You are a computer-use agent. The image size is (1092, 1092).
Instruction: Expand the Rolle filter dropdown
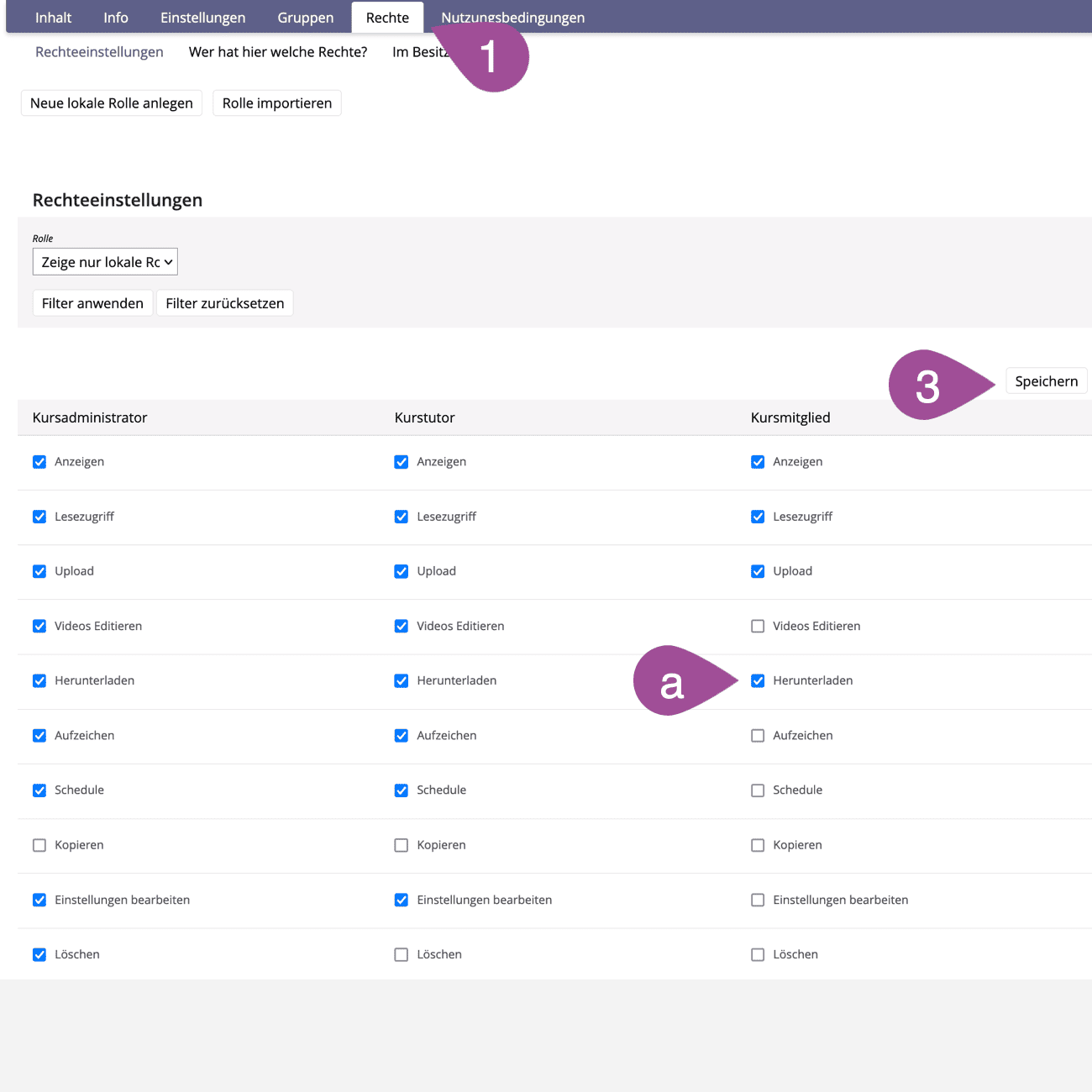[x=105, y=262]
